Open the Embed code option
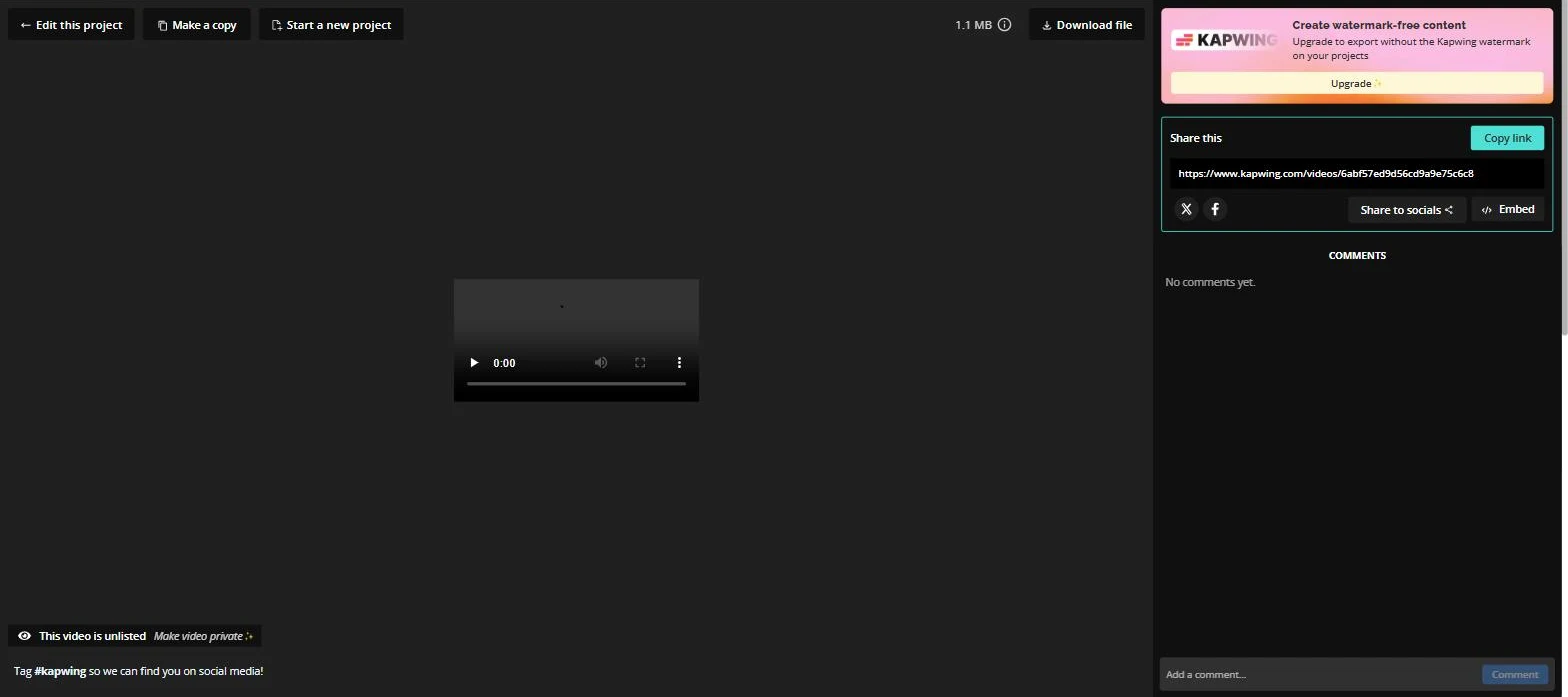The height and width of the screenshot is (697, 1568). (1508, 210)
